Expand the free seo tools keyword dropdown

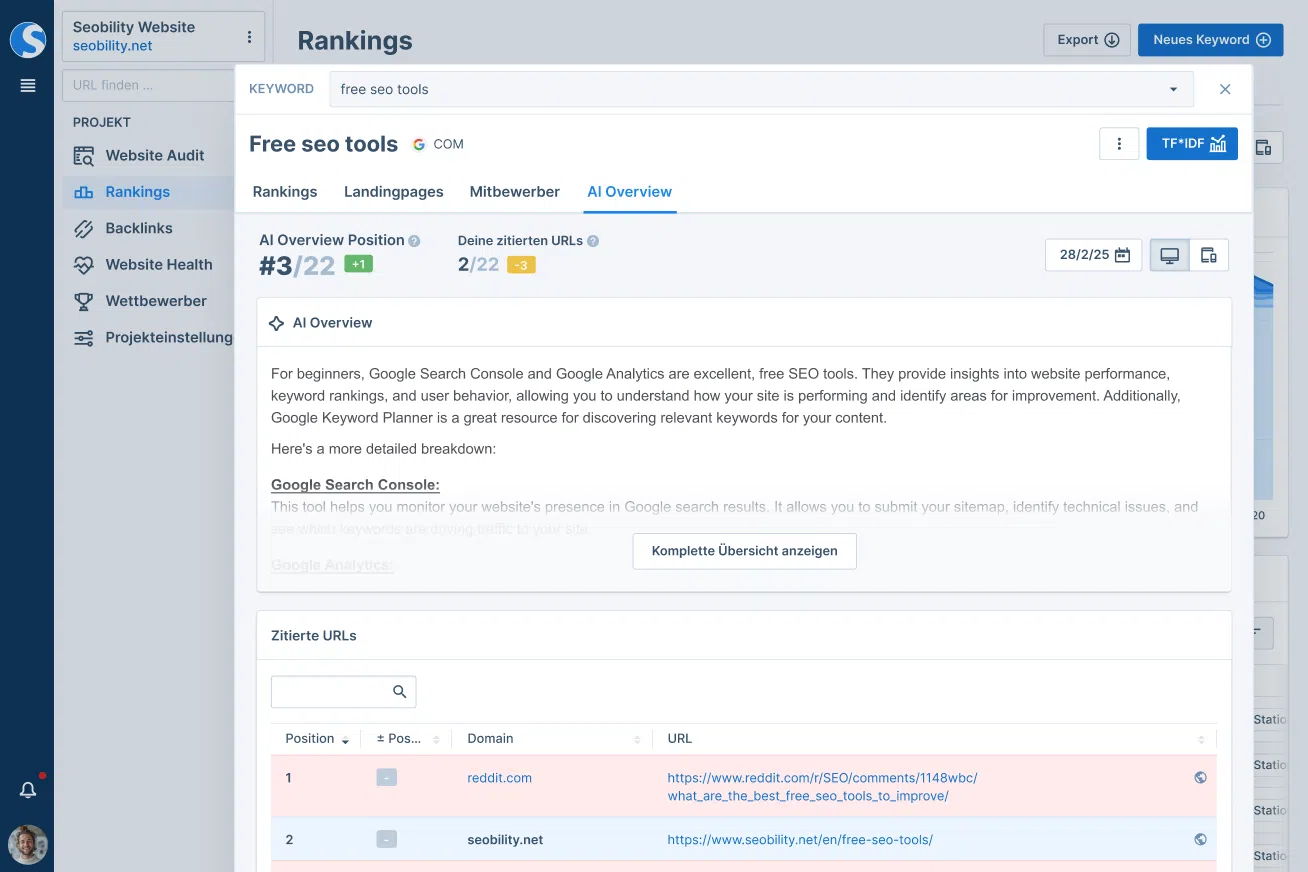coord(1173,89)
